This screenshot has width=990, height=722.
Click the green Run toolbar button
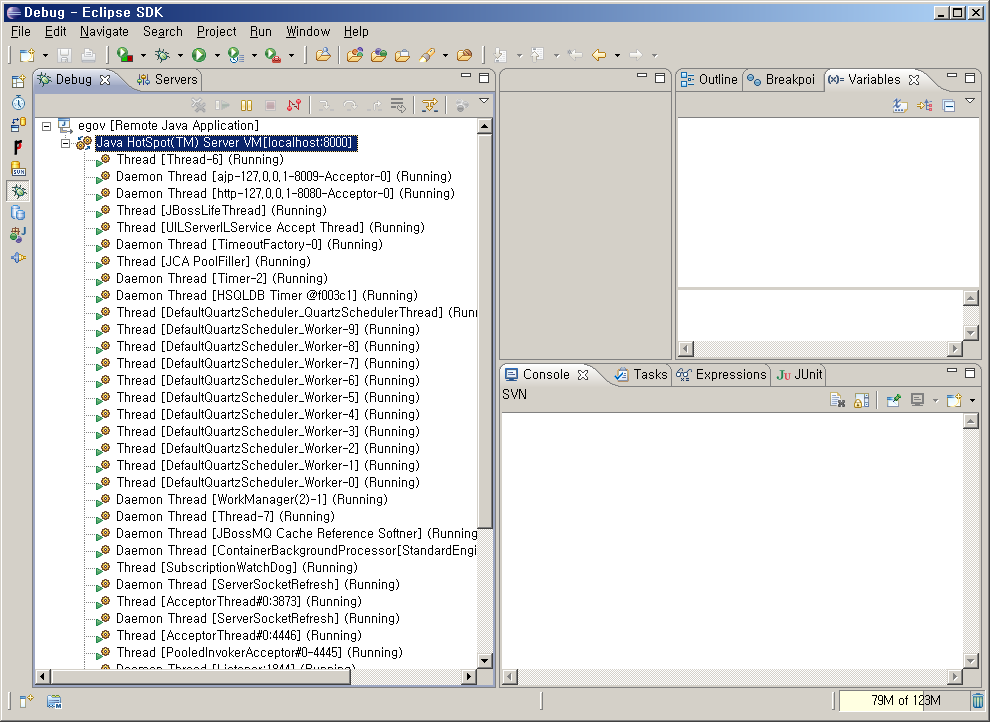199,55
